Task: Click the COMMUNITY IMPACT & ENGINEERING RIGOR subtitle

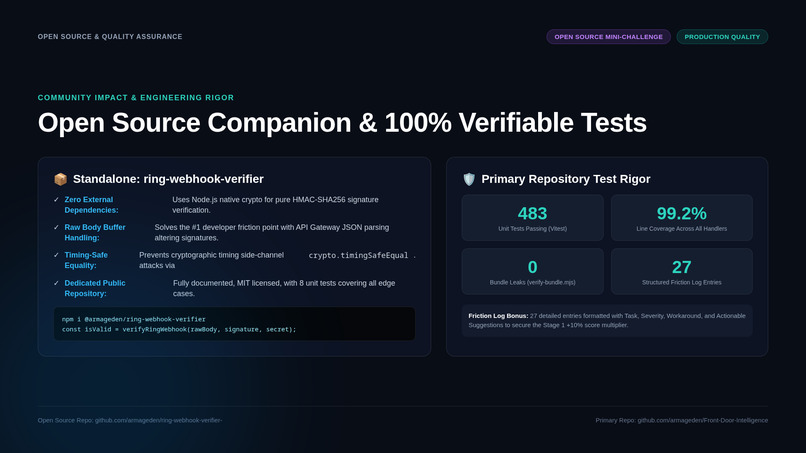Action: pos(136,98)
